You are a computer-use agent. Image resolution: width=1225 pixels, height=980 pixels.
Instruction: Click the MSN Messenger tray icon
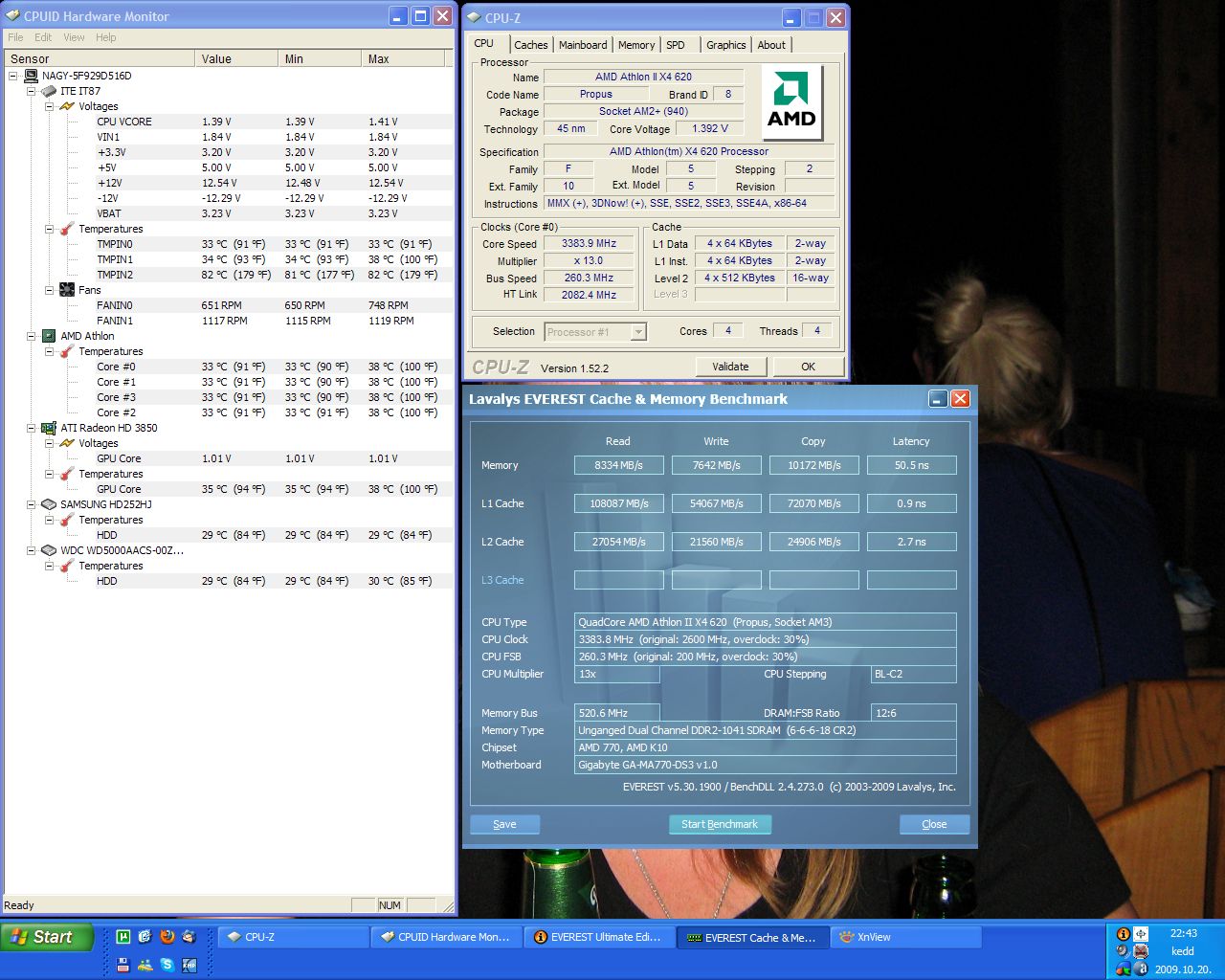[1124, 969]
